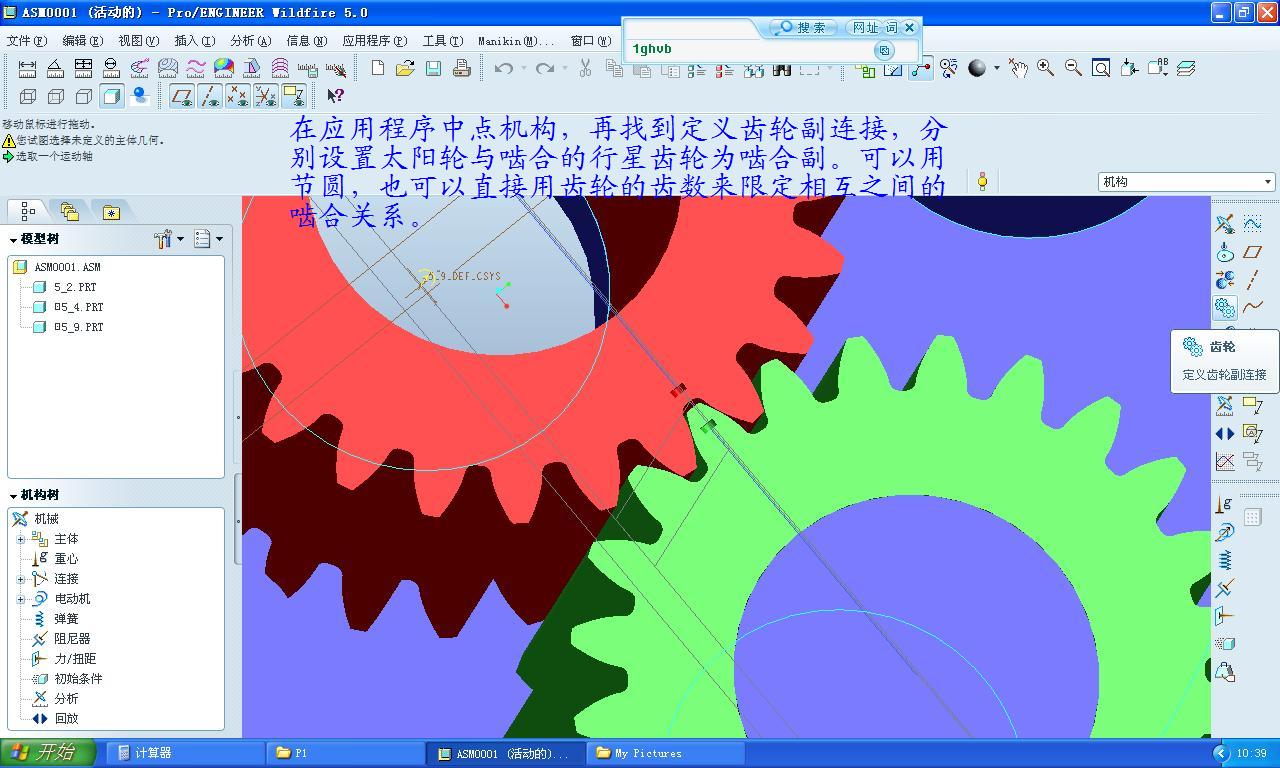The image size is (1280, 768).
Task: Select 05_4.PRT in model tree
Action: pyautogui.click(x=78, y=307)
